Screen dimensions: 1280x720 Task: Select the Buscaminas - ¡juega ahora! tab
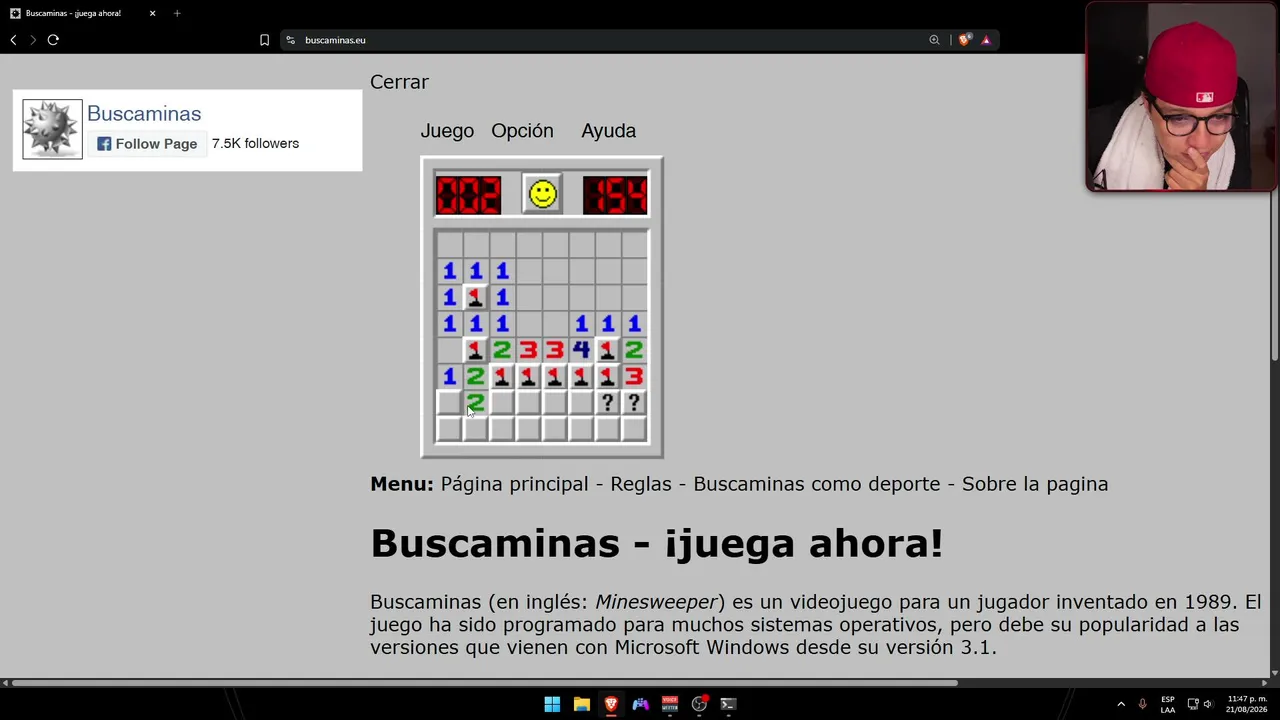(x=82, y=13)
